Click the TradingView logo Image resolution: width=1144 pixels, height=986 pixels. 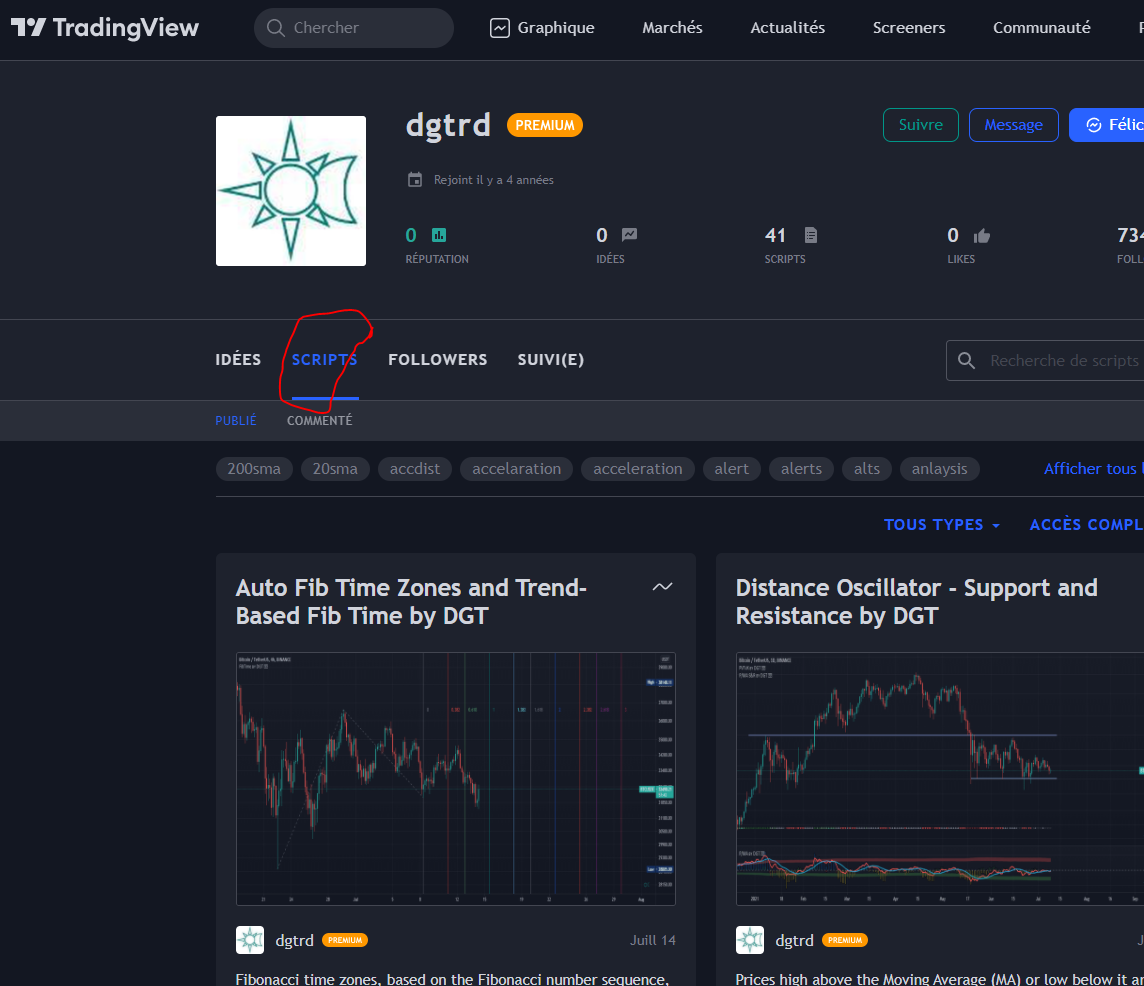pos(104,27)
